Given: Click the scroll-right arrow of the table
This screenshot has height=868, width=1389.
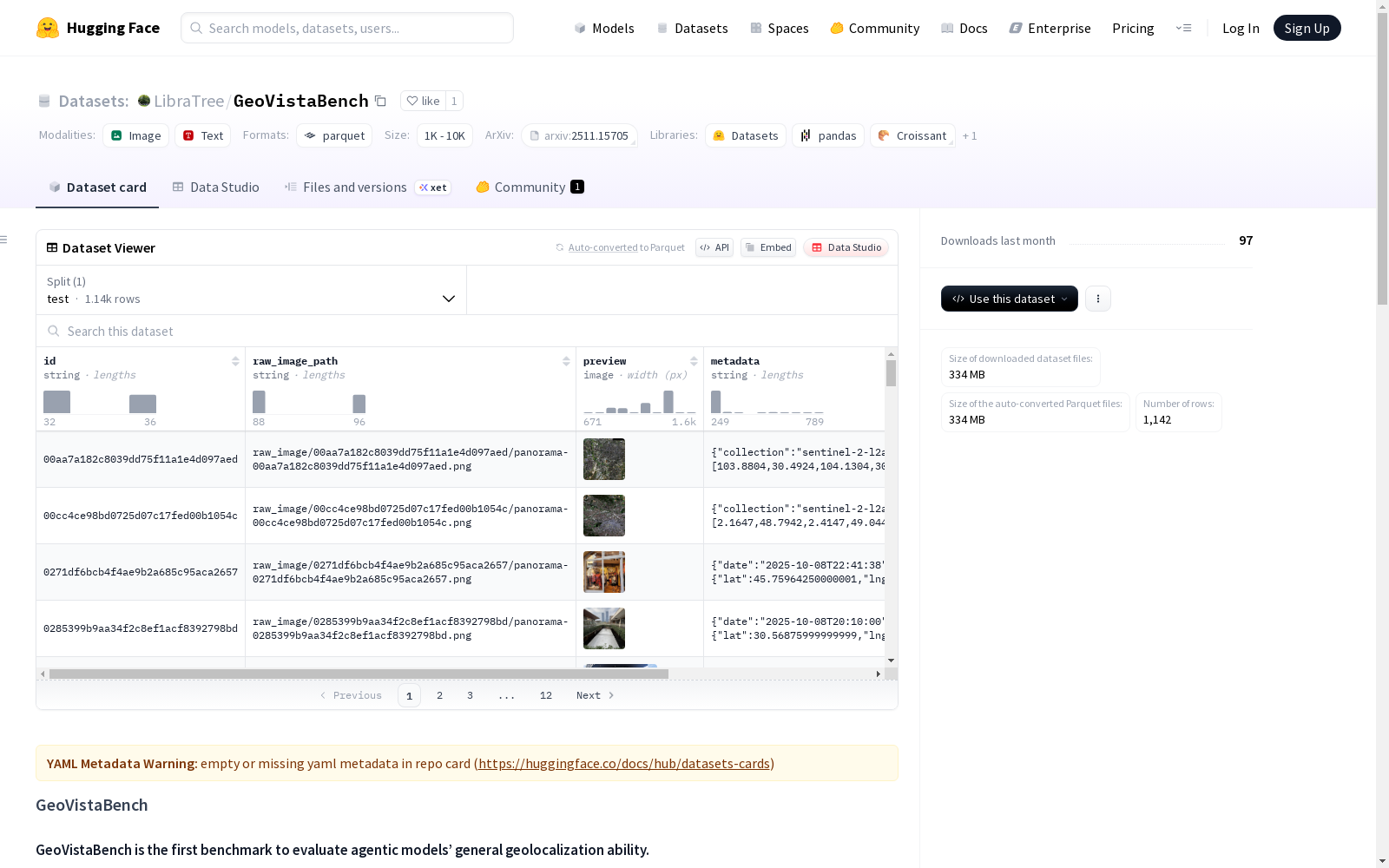Looking at the screenshot, I should [x=878, y=674].
